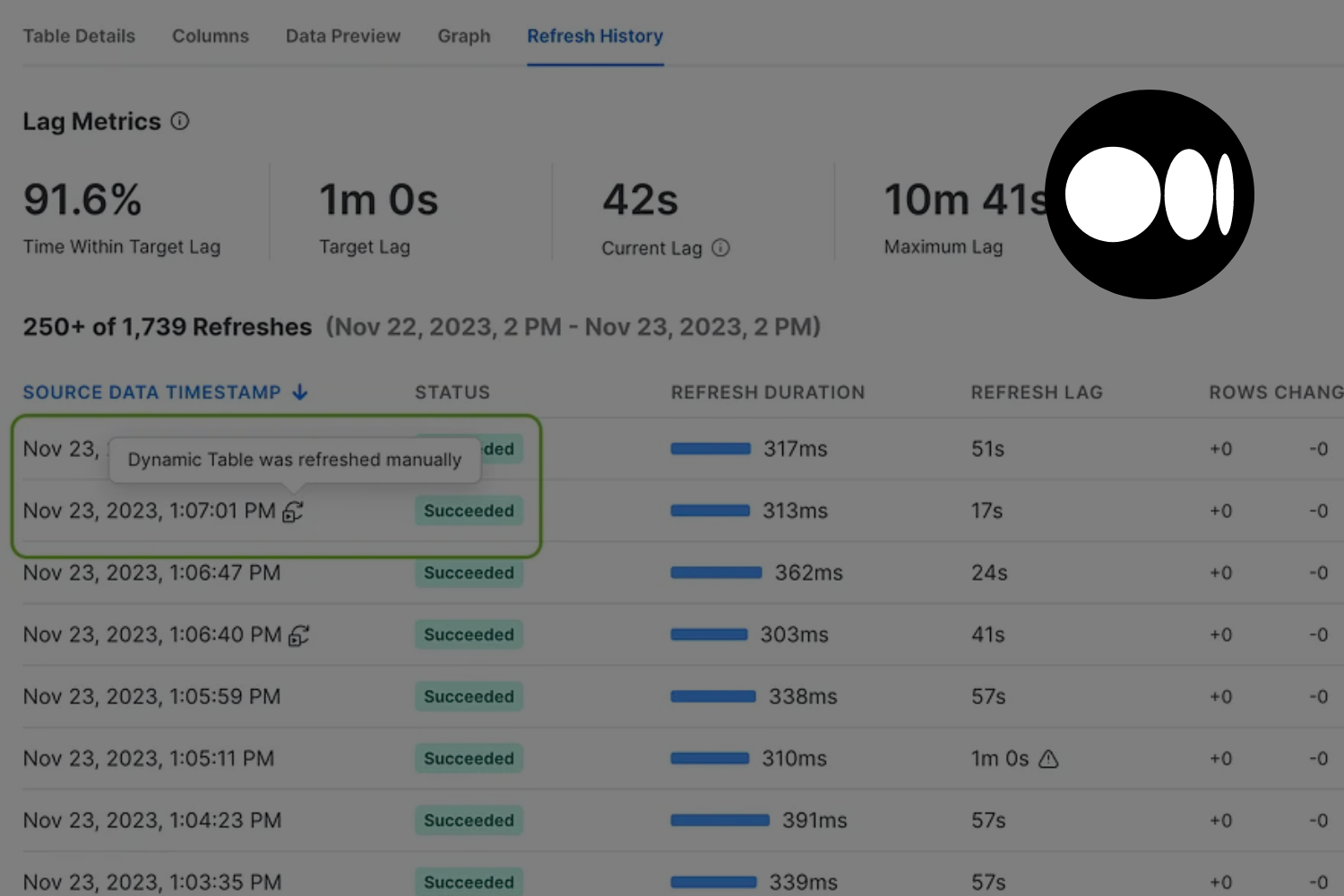Sort by Source Data Timestamp column header

151,392
